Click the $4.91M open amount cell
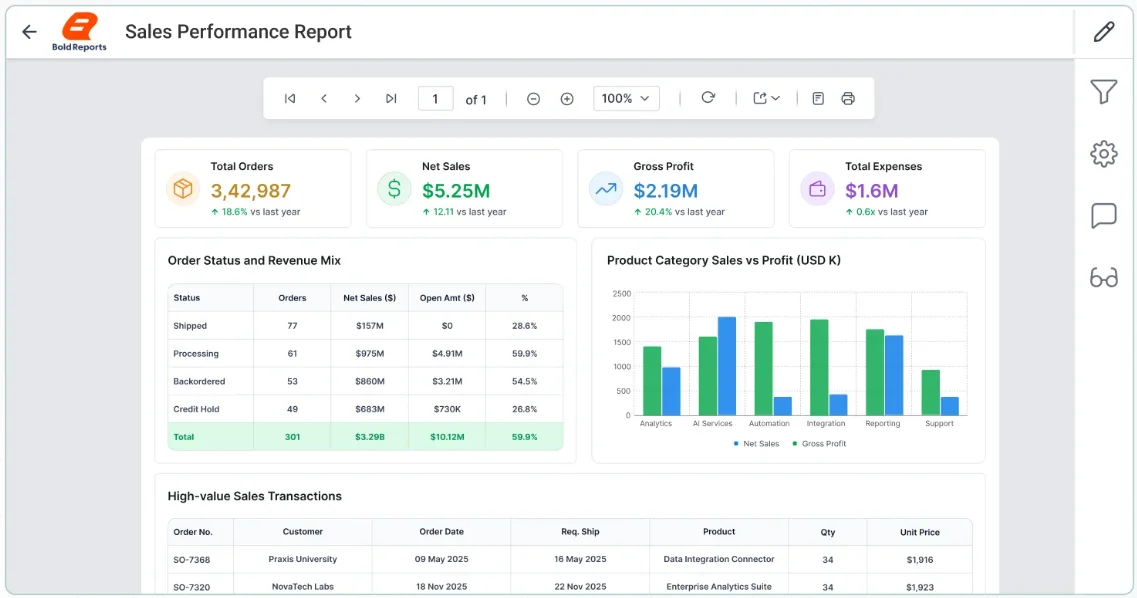The width and height of the screenshot is (1137, 598). pyautogui.click(x=447, y=354)
